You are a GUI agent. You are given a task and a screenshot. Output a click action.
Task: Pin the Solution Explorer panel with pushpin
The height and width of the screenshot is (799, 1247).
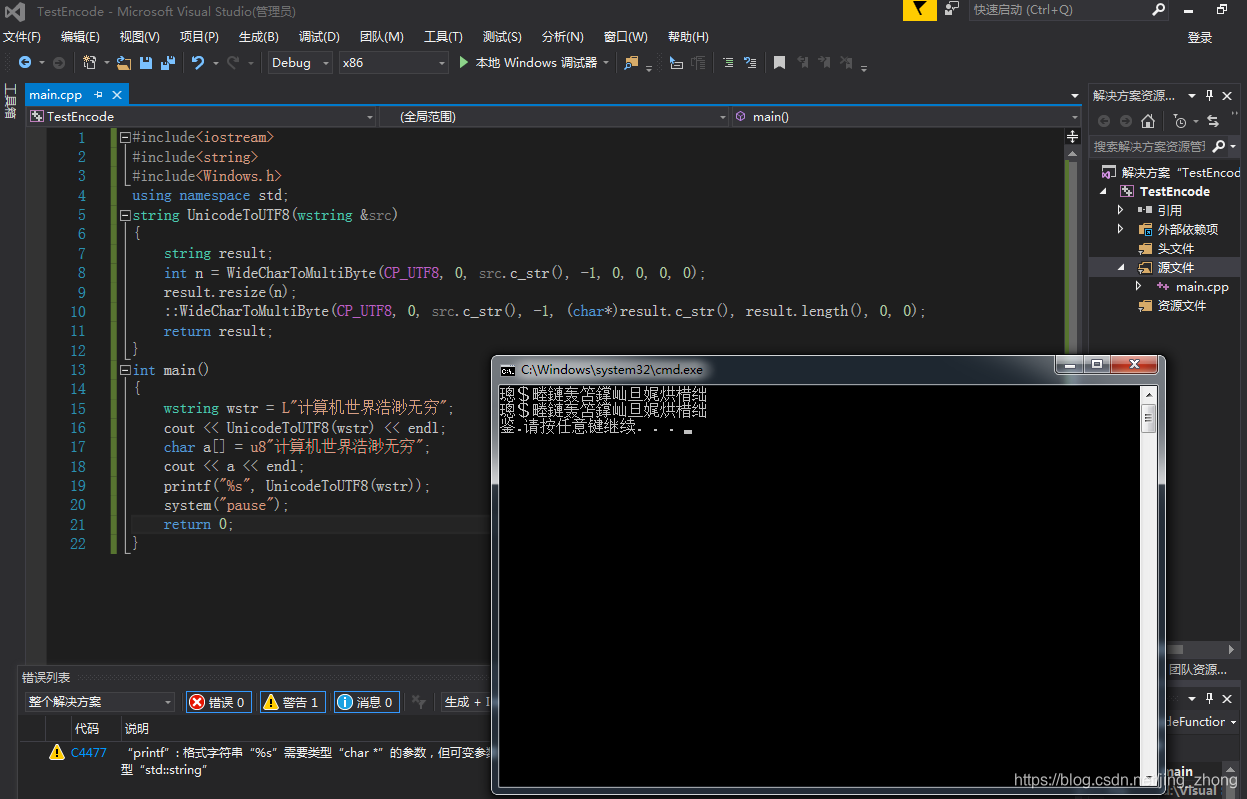(x=1209, y=95)
